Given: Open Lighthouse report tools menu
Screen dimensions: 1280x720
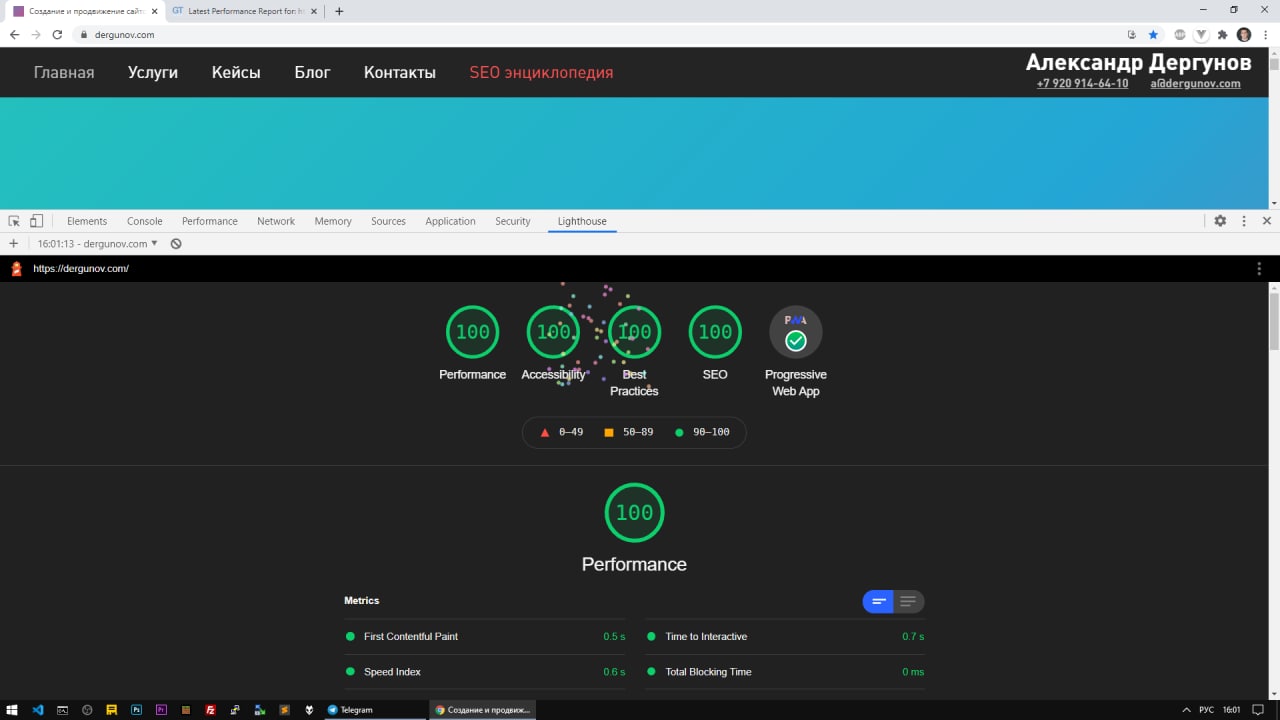Looking at the screenshot, I should pyautogui.click(x=1259, y=268).
